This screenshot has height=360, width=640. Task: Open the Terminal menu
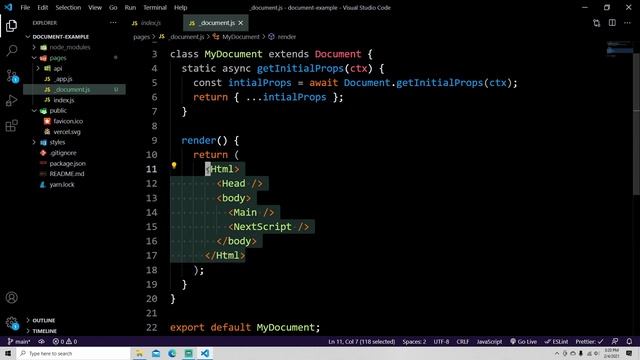coord(155,7)
